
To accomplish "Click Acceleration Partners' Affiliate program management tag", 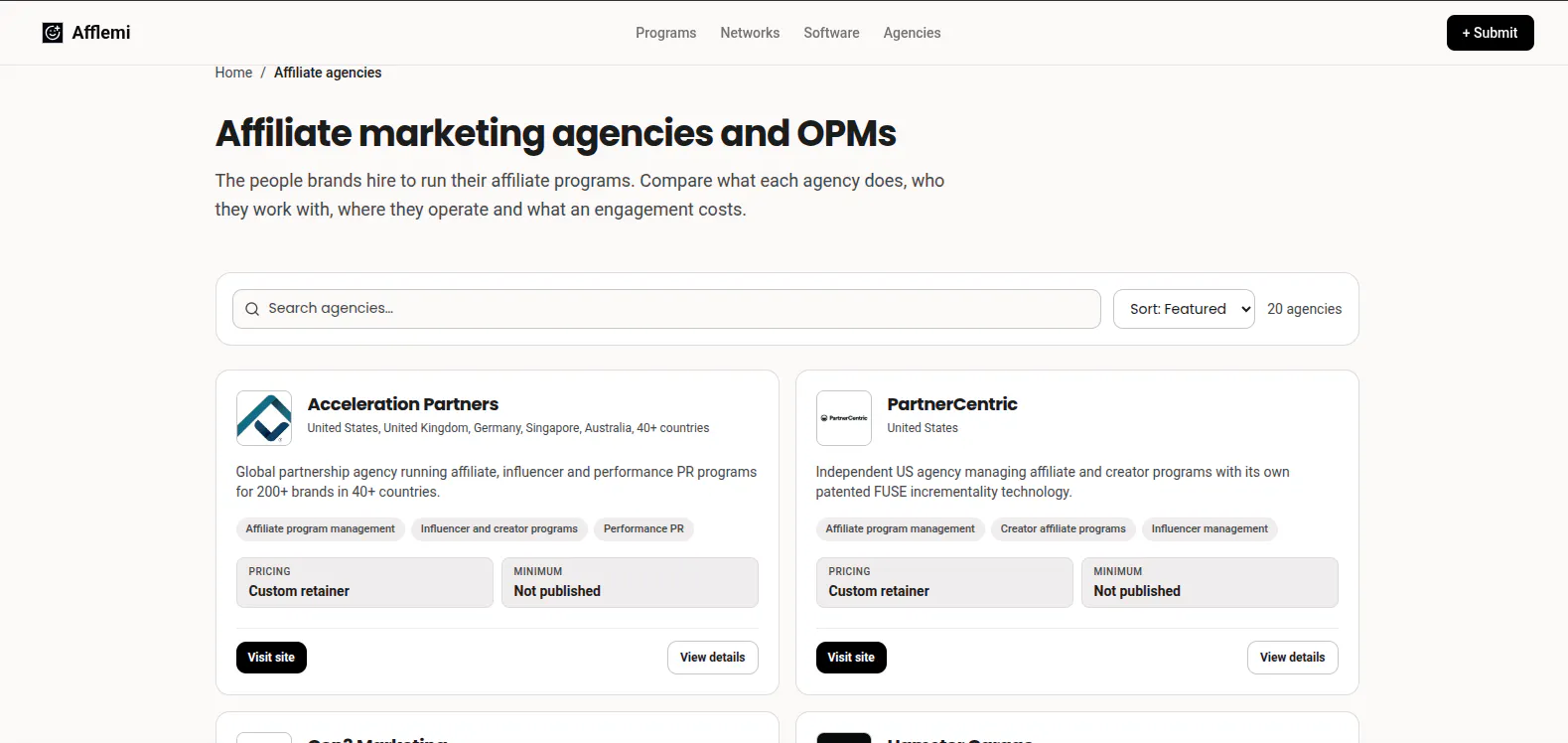I will tap(321, 529).
